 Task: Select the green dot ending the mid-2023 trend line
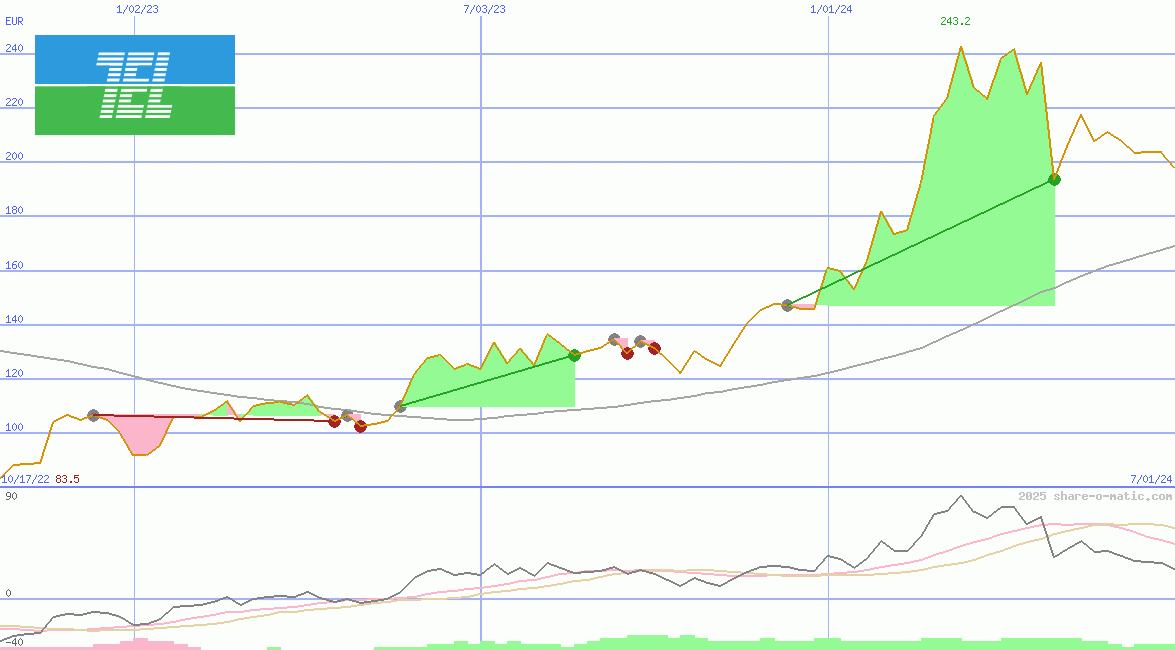[574, 355]
